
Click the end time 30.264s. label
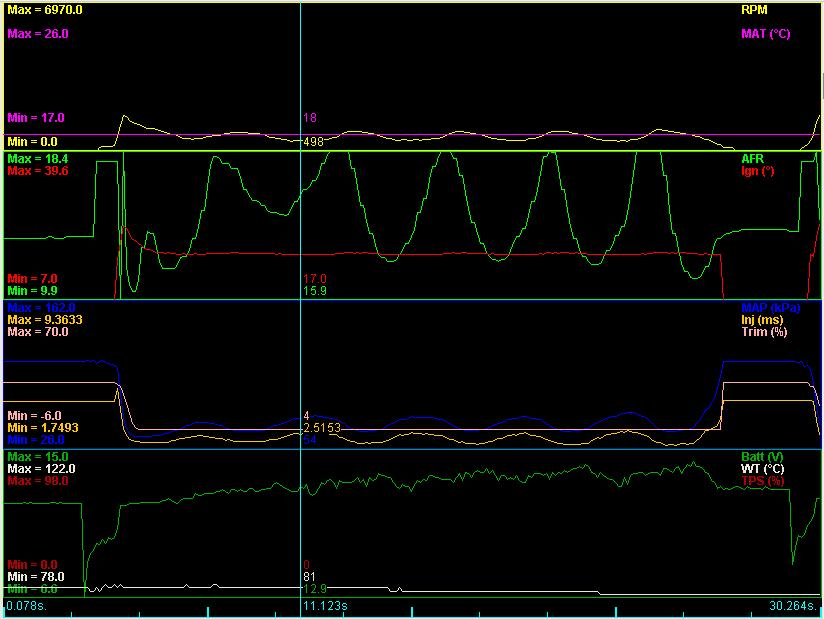point(794,606)
